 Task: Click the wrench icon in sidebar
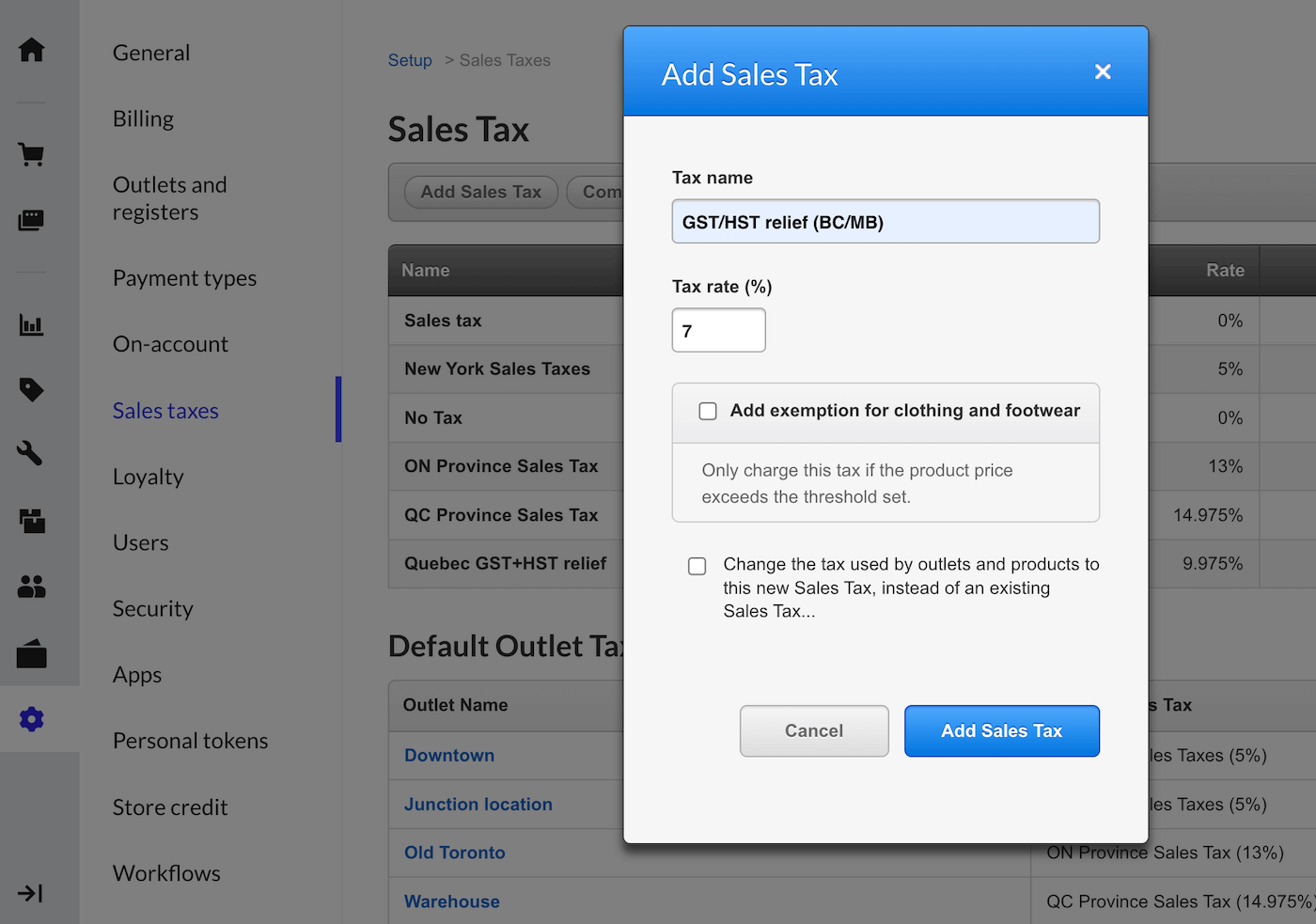[x=31, y=453]
